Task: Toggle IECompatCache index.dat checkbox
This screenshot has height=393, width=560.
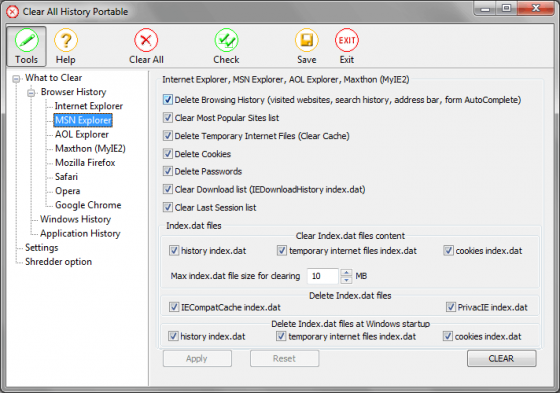Action: (x=174, y=307)
